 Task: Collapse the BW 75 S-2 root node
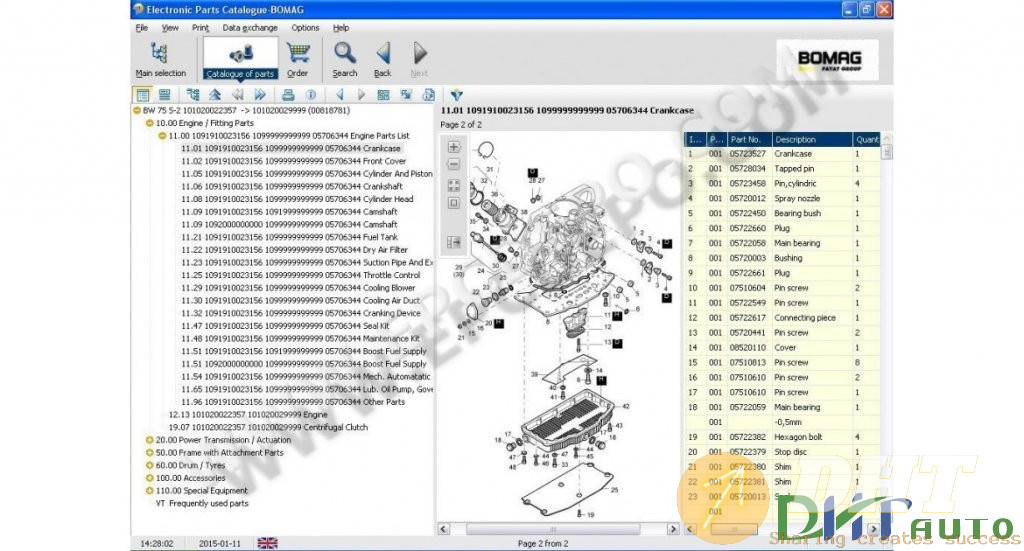pyautogui.click(x=137, y=110)
